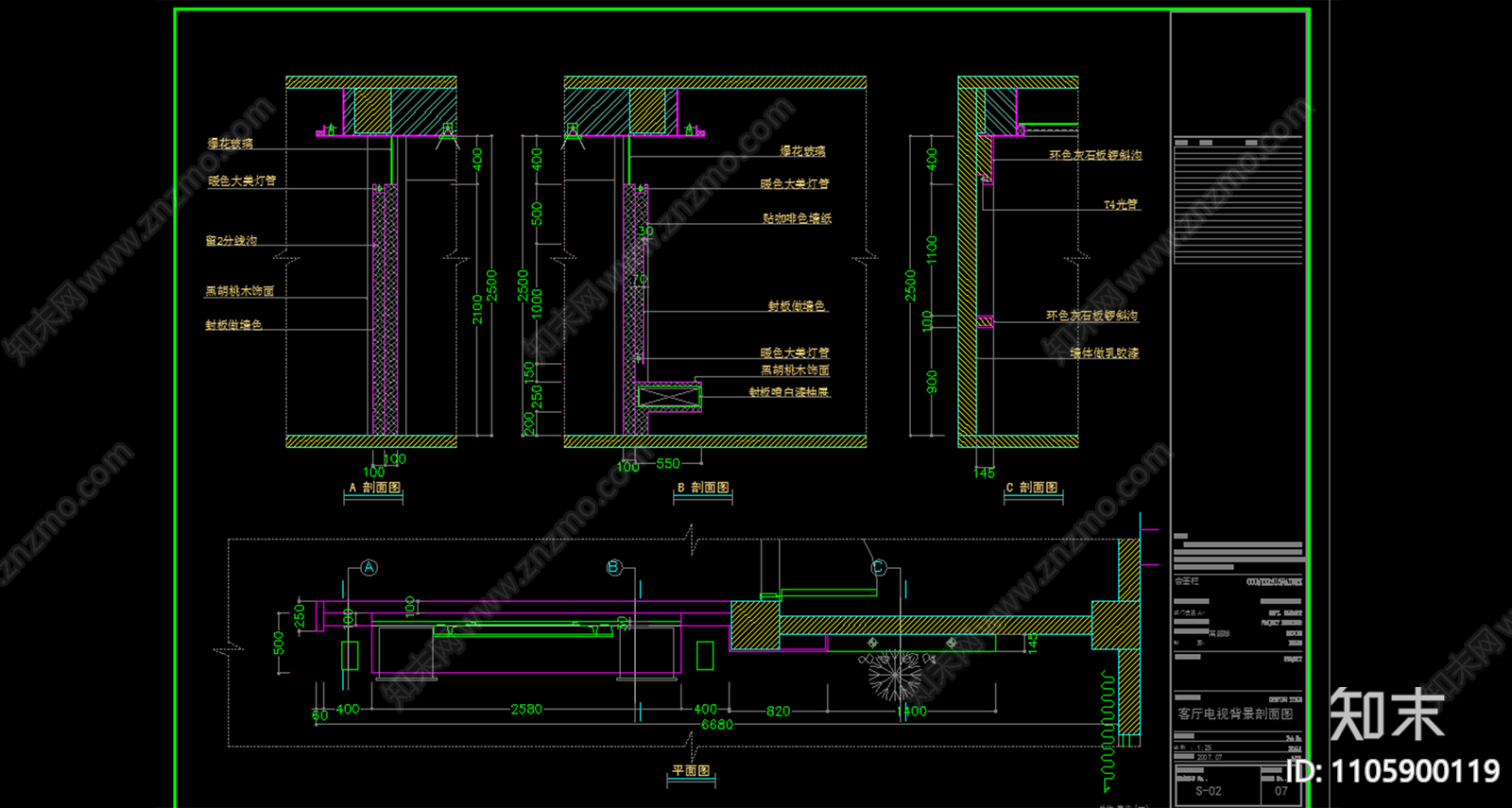The image size is (1512, 808).
Task: Select the "B 剖面图" section title
Action: pyautogui.click(x=703, y=488)
